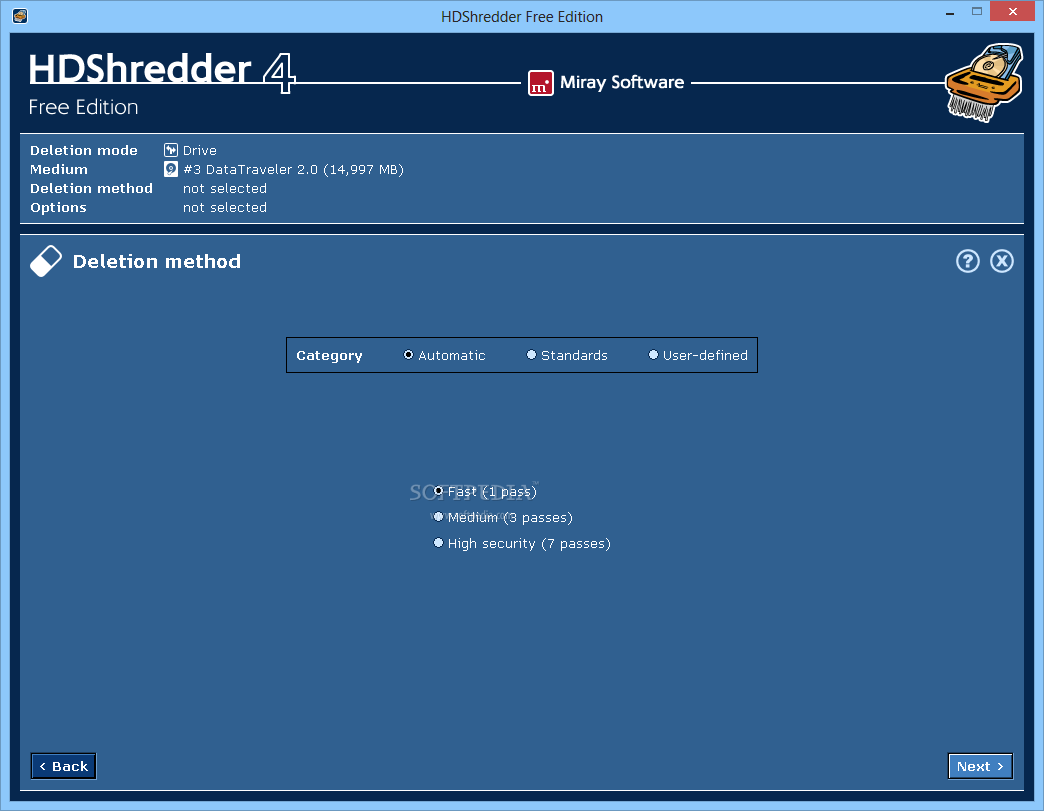Choose Fast (1 pass) method
Screen dimensions: 1044x811
(x=485, y=491)
